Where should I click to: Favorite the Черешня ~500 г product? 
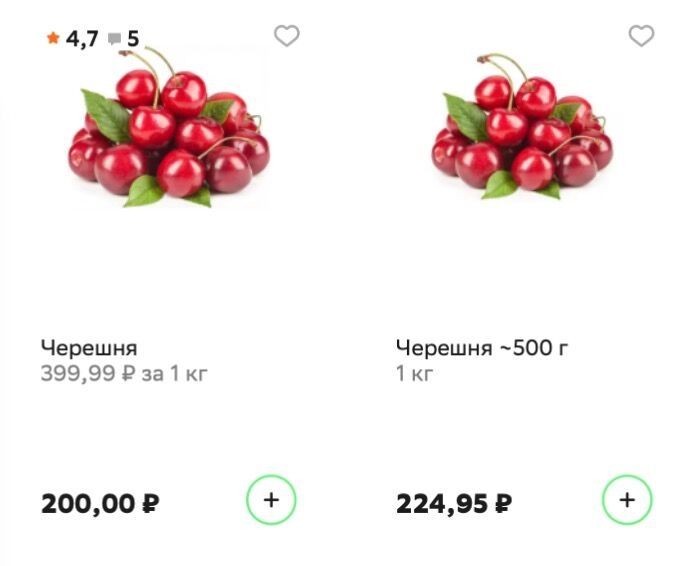click(x=641, y=36)
